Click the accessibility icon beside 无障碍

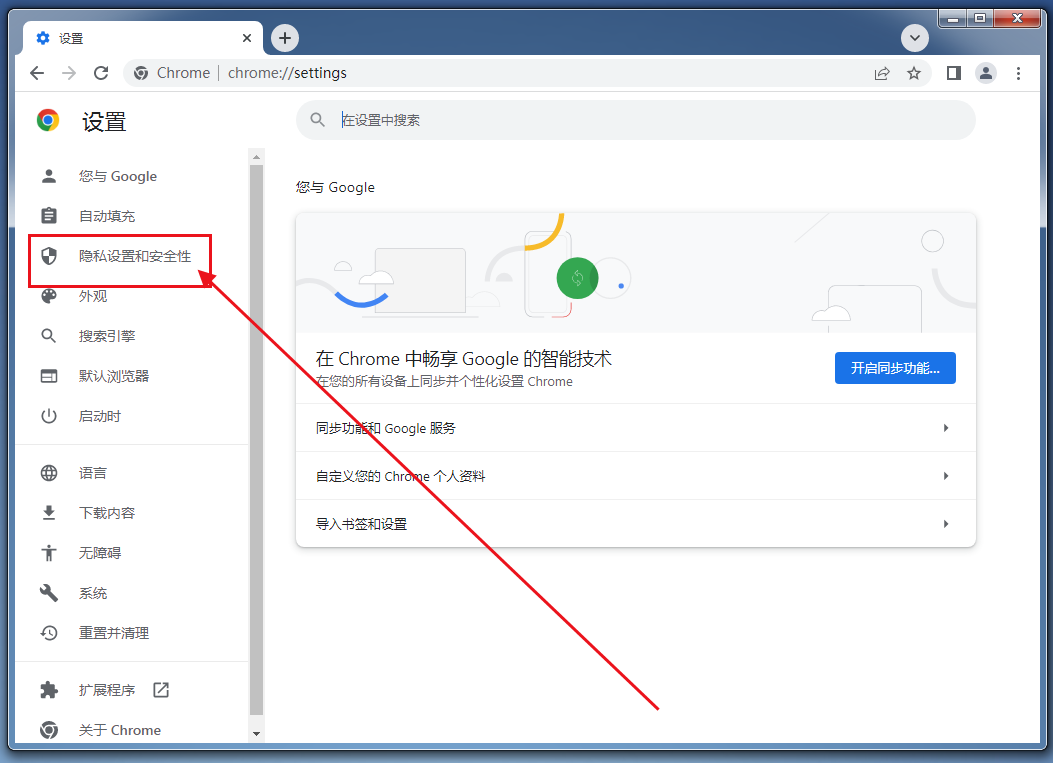click(49, 553)
